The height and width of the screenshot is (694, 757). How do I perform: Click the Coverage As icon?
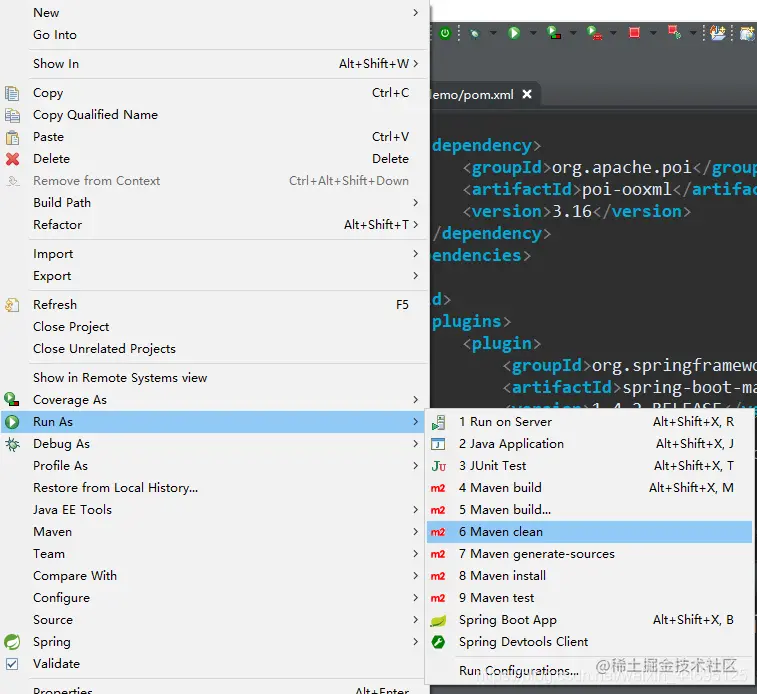pos(12,400)
